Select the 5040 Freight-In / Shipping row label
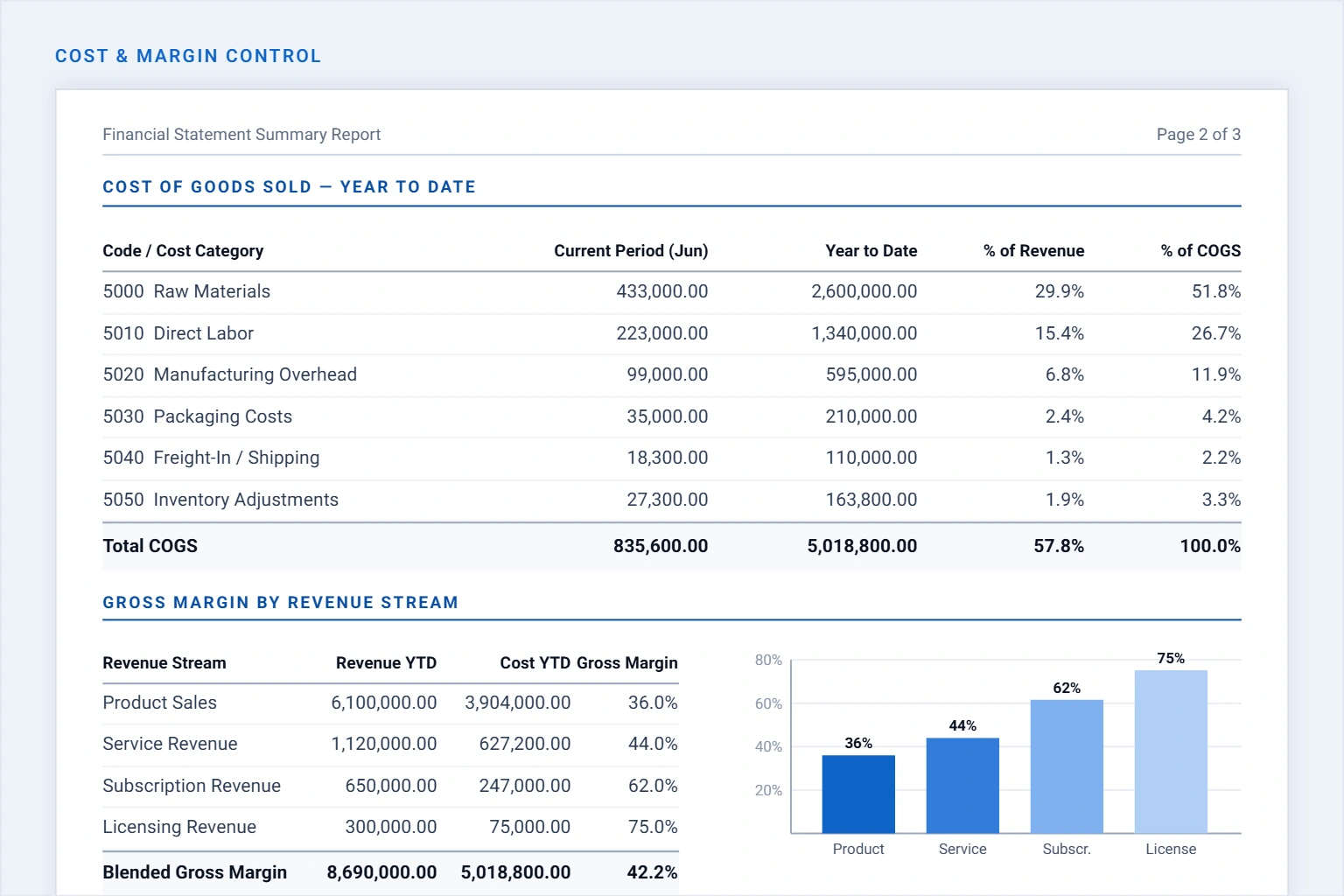The image size is (1344, 896). point(211,458)
